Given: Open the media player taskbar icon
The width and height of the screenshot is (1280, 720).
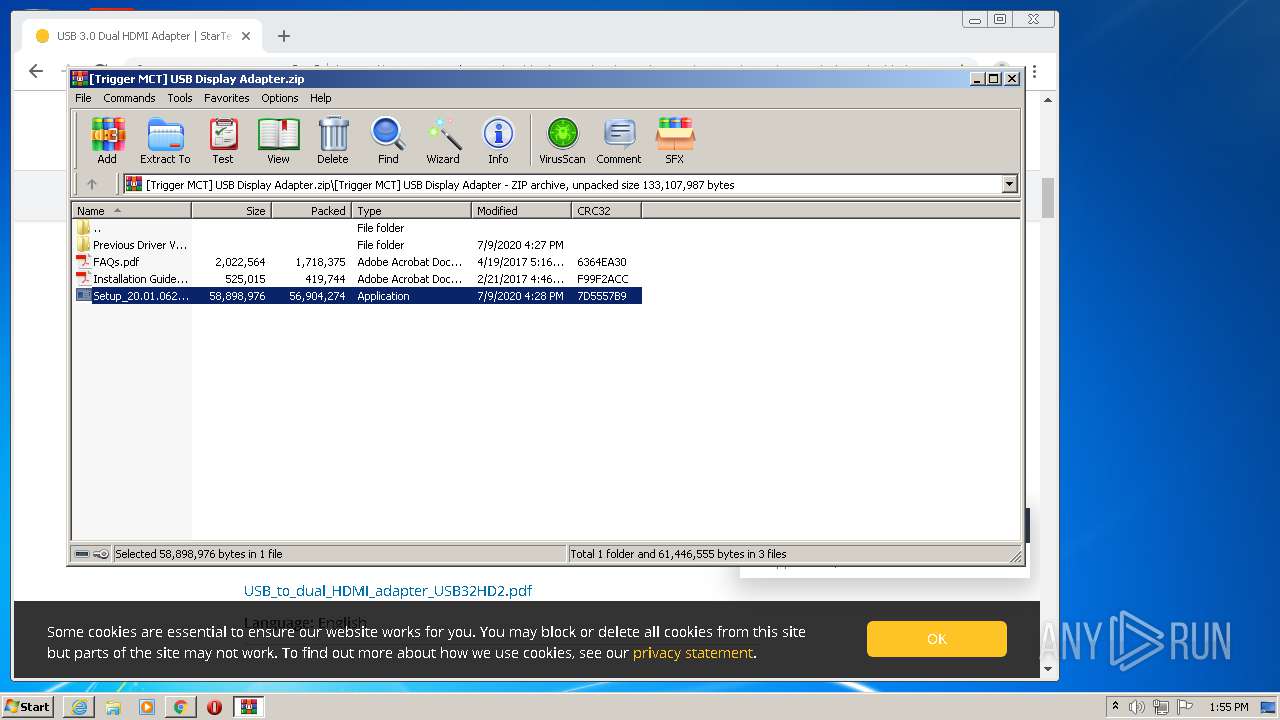Looking at the screenshot, I should pyautogui.click(x=147, y=707).
